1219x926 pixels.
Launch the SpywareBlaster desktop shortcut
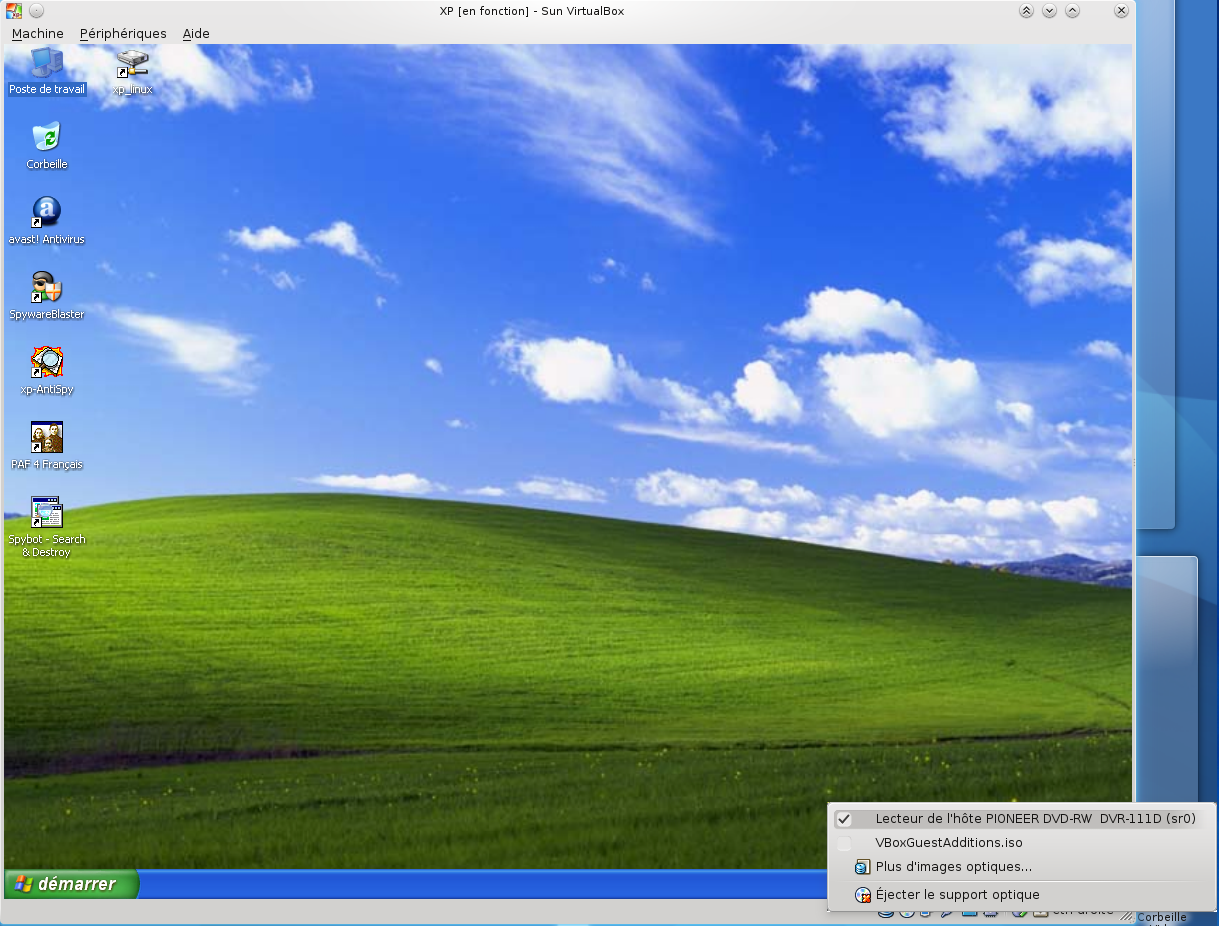tap(47, 288)
